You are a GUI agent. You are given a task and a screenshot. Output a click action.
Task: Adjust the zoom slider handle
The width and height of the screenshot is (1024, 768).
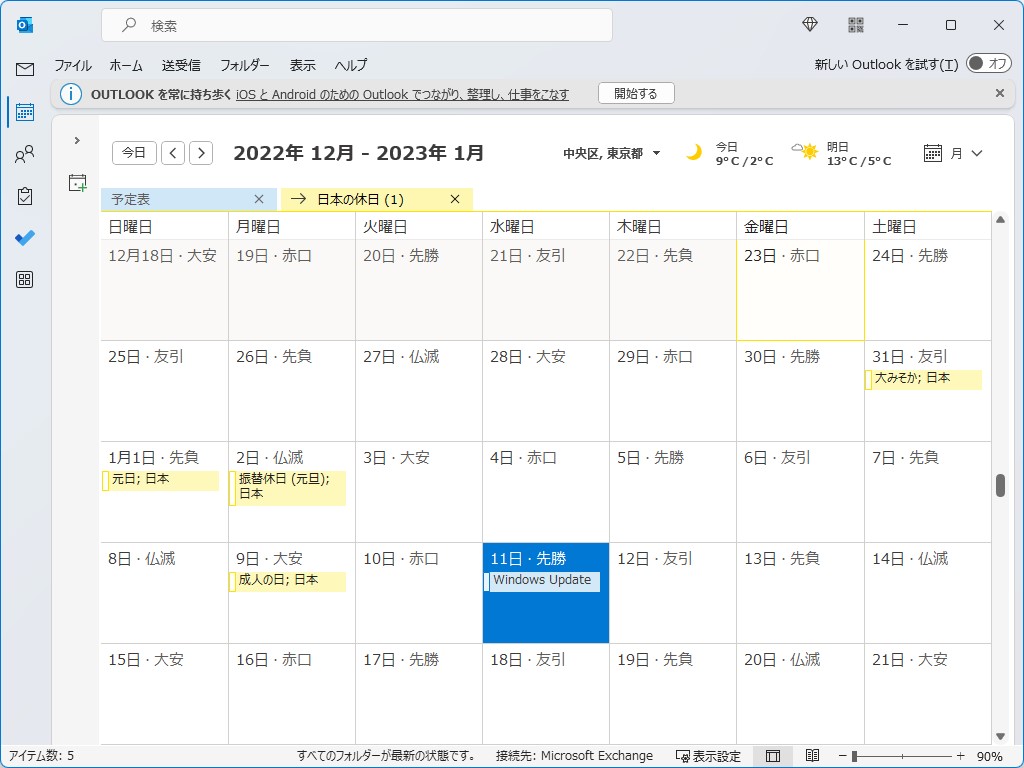click(x=854, y=756)
